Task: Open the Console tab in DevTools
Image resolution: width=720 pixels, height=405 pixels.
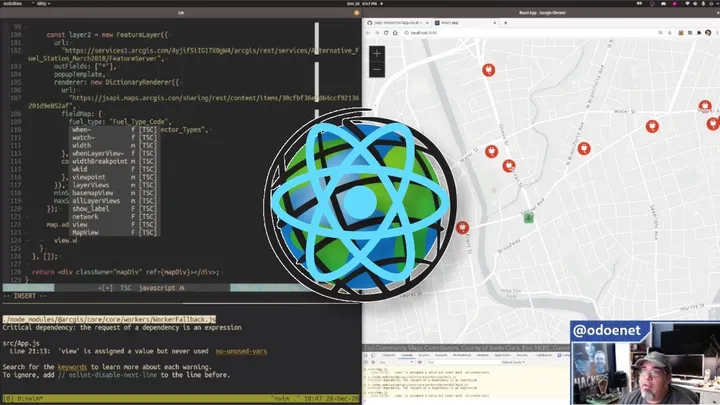Action: coord(407,355)
